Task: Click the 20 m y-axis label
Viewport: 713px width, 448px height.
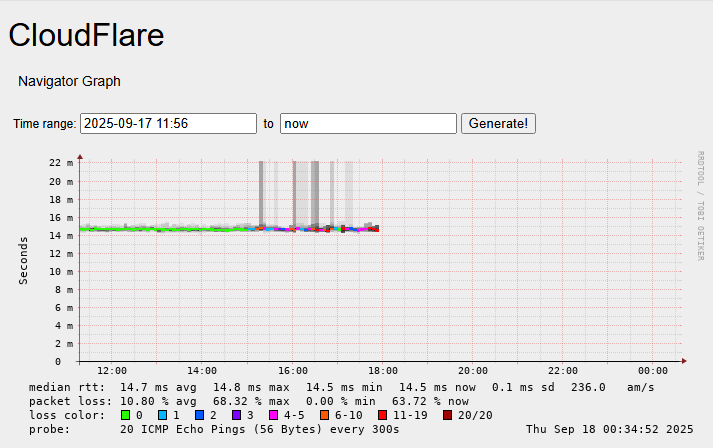Action: click(61, 181)
